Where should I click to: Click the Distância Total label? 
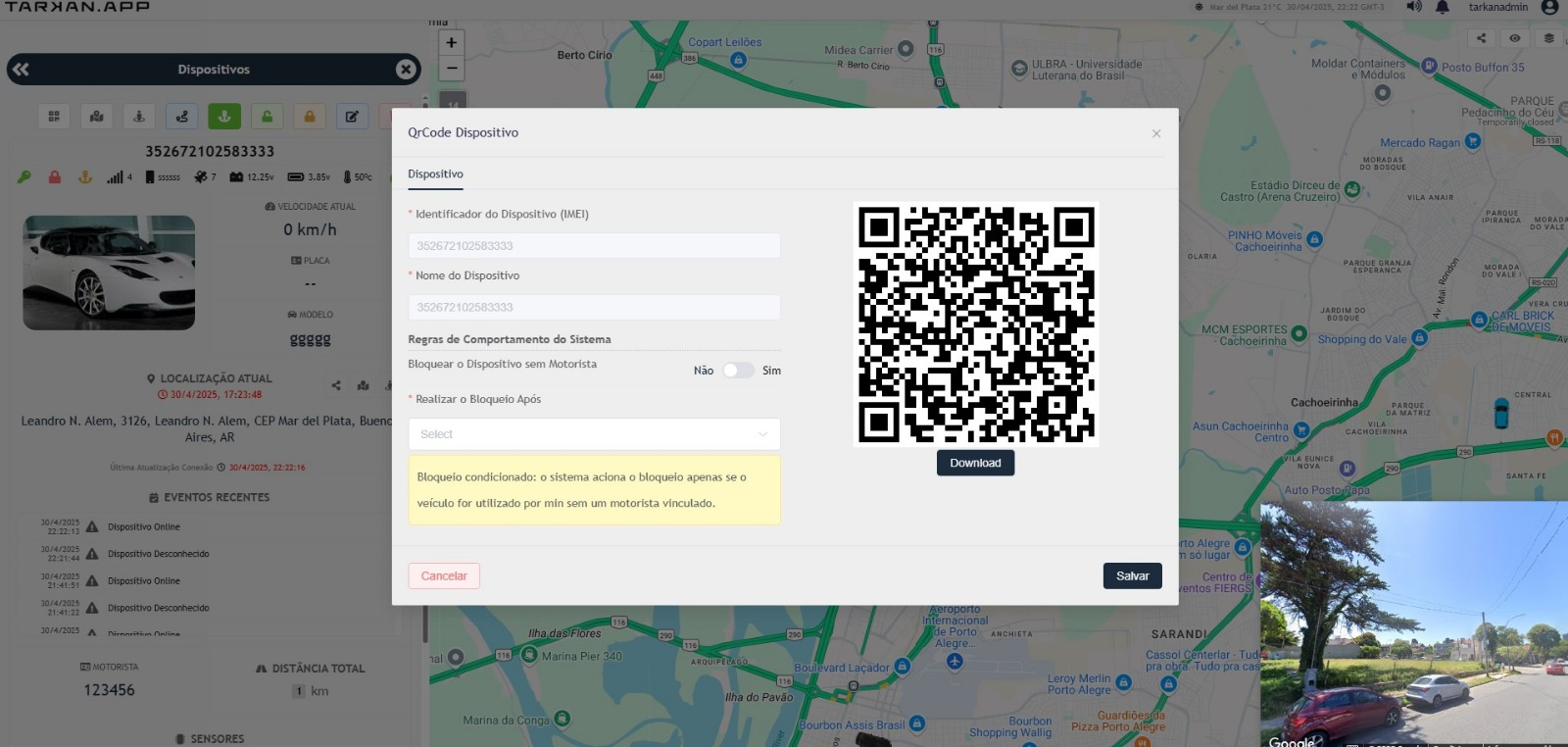coord(310,669)
